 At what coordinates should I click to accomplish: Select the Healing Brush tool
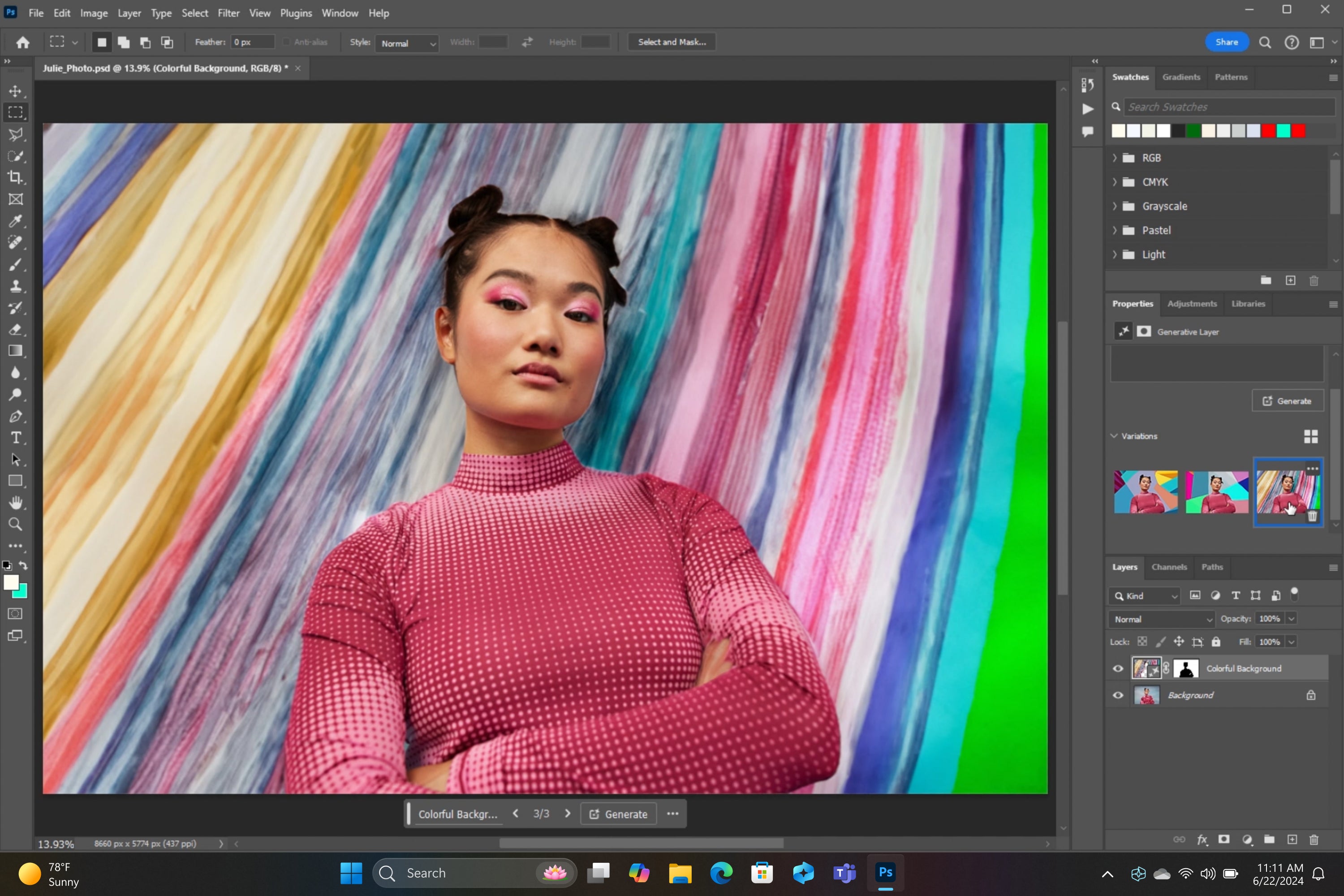coord(15,243)
